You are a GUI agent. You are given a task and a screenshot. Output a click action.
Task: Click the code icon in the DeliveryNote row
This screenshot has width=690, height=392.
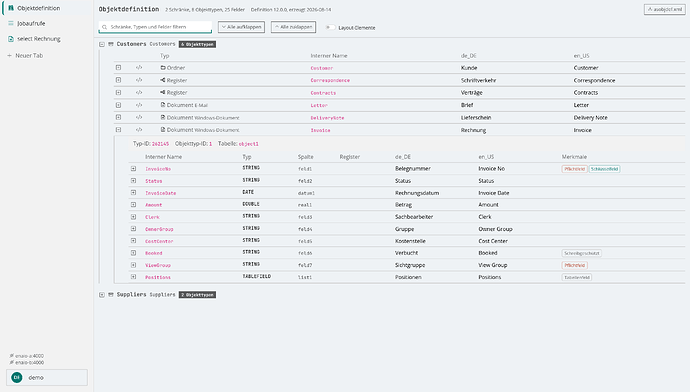click(139, 117)
